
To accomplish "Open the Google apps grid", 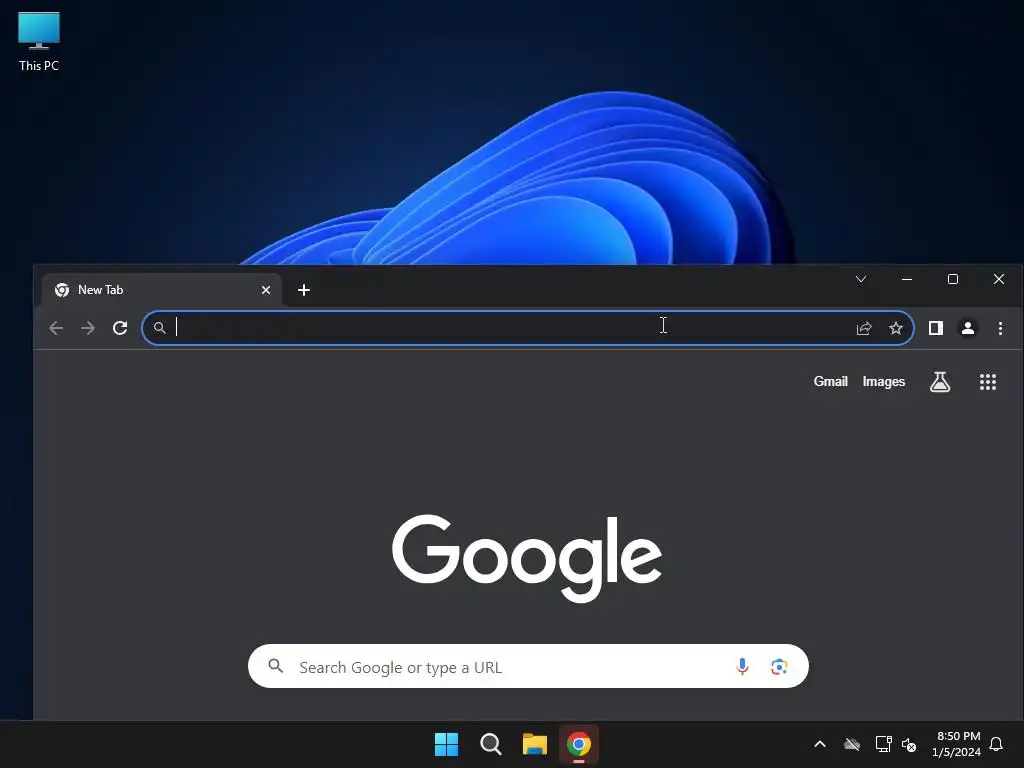I will coord(988,382).
